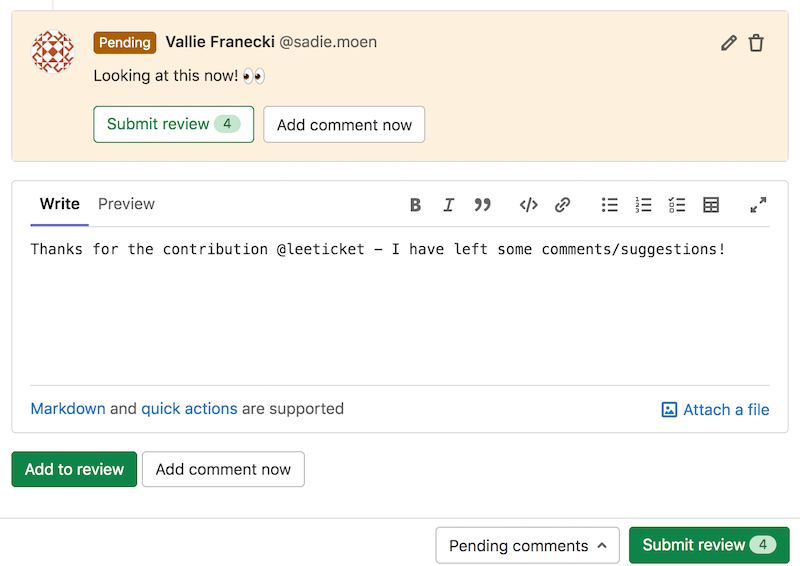Expand the Pending comments dropdown
The height and width of the screenshot is (566, 800).
527,545
